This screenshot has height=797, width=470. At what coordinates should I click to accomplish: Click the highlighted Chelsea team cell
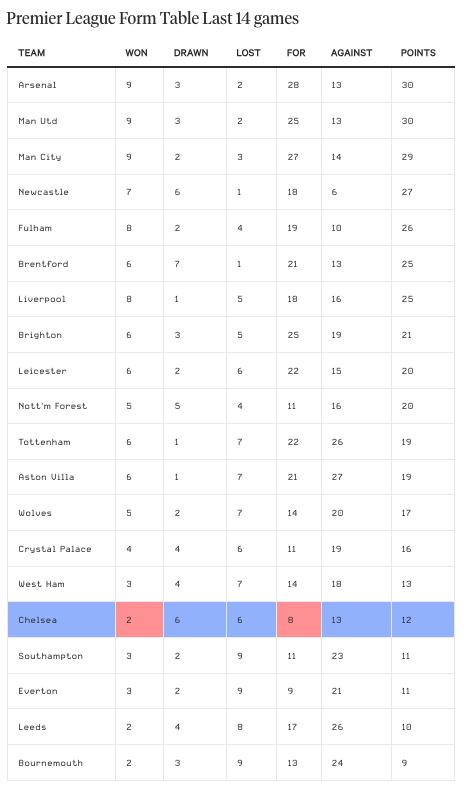(x=61, y=620)
